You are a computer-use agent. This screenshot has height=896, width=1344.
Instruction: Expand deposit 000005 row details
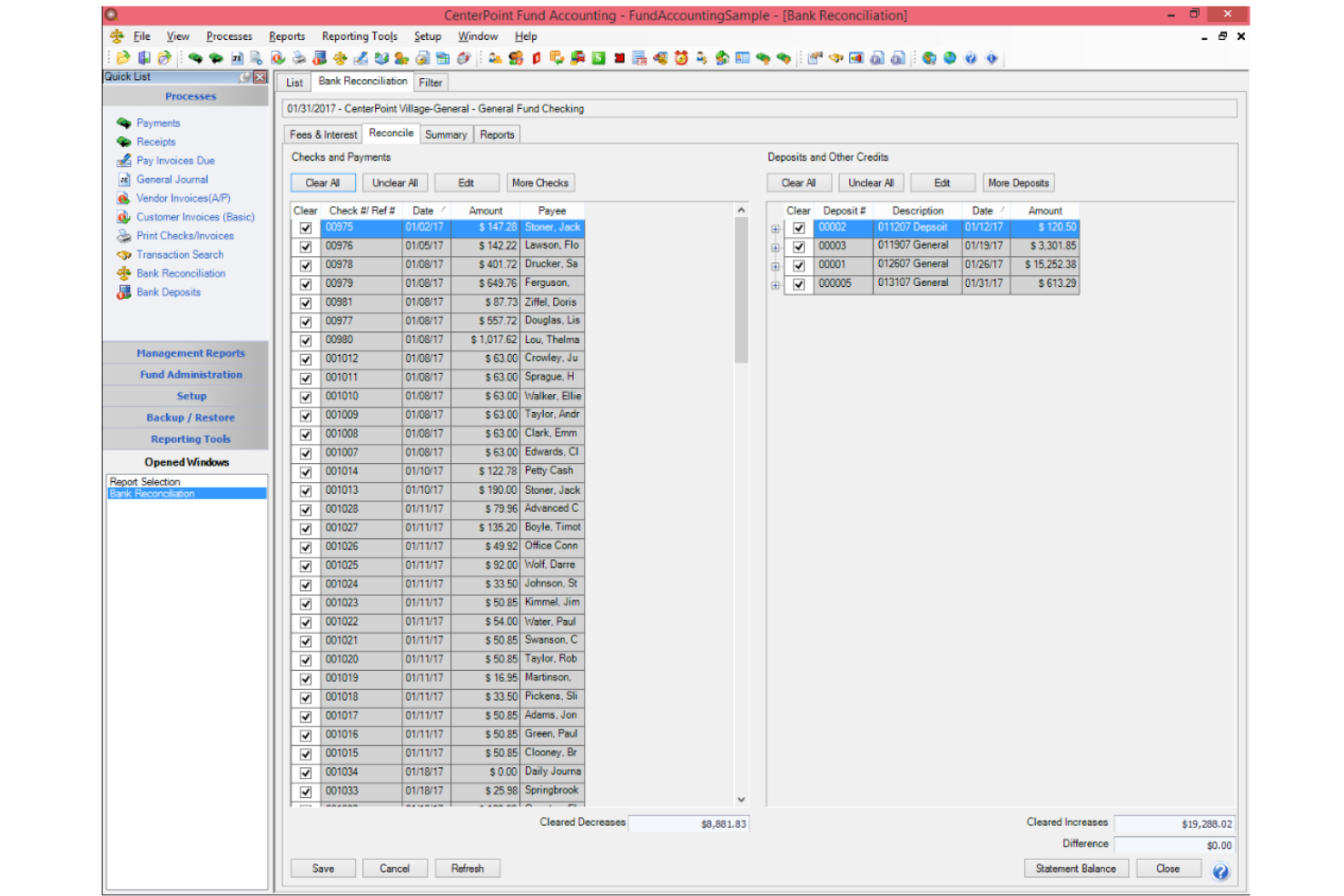(x=776, y=285)
